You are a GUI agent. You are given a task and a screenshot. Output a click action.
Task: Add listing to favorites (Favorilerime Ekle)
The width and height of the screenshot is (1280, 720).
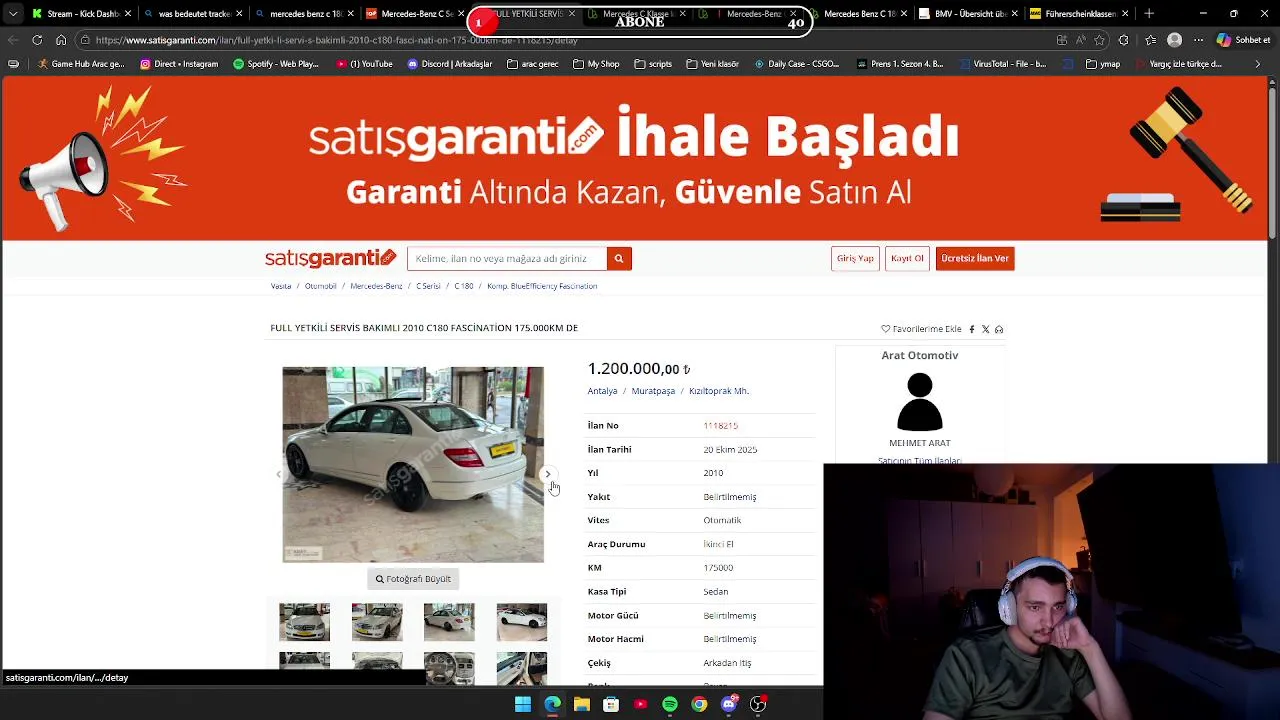coord(921,329)
